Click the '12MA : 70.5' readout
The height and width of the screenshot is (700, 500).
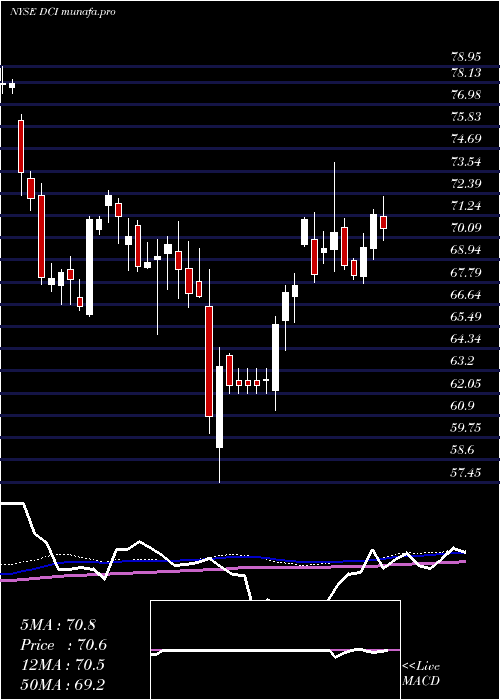pos(62,665)
